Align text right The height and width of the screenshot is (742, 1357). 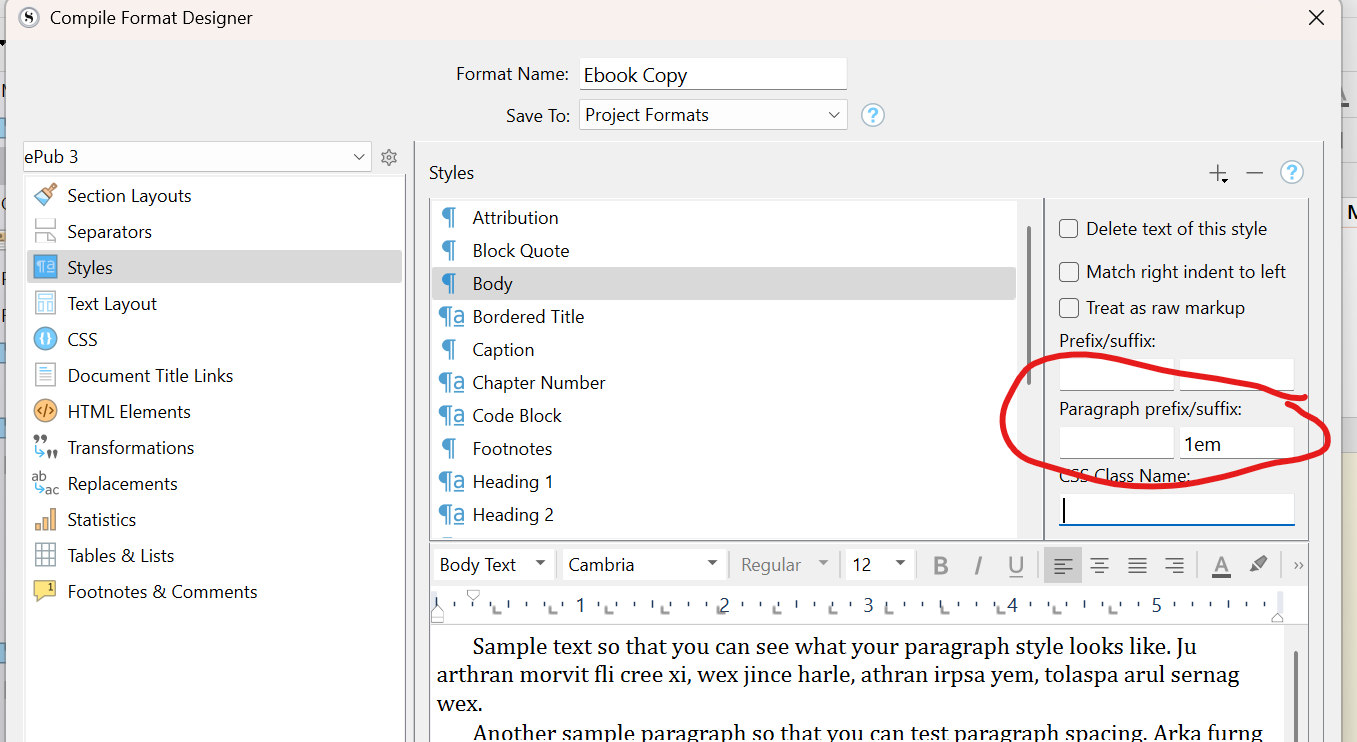1175,565
